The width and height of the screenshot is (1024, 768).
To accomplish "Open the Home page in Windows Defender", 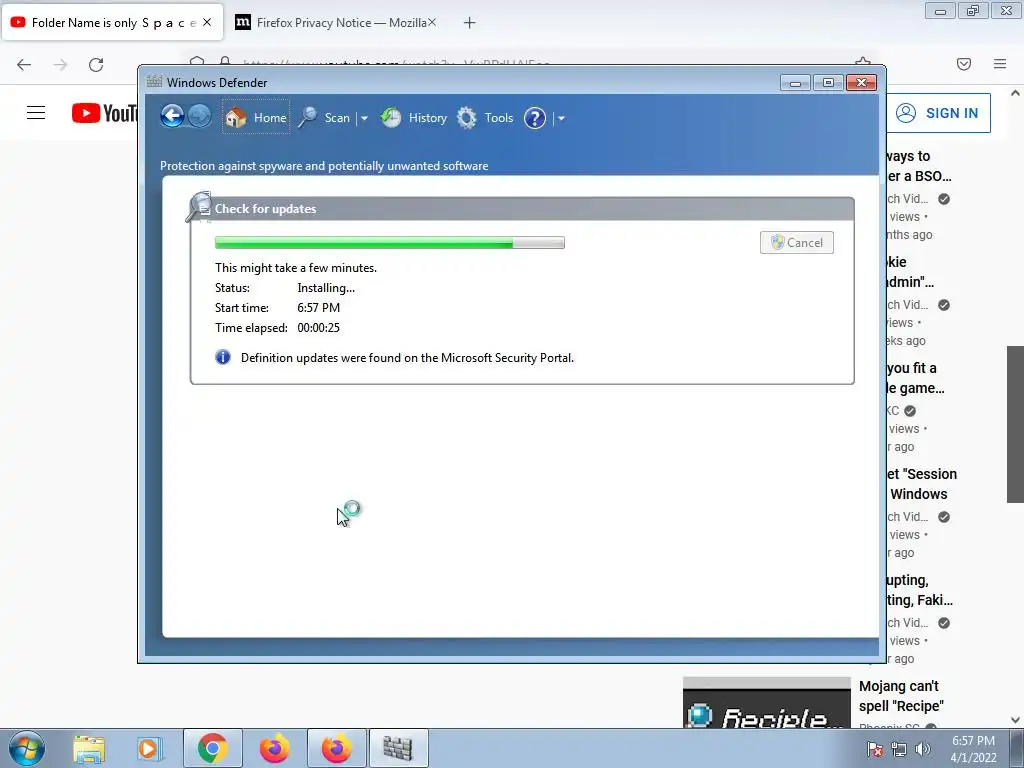I will click(x=256, y=118).
